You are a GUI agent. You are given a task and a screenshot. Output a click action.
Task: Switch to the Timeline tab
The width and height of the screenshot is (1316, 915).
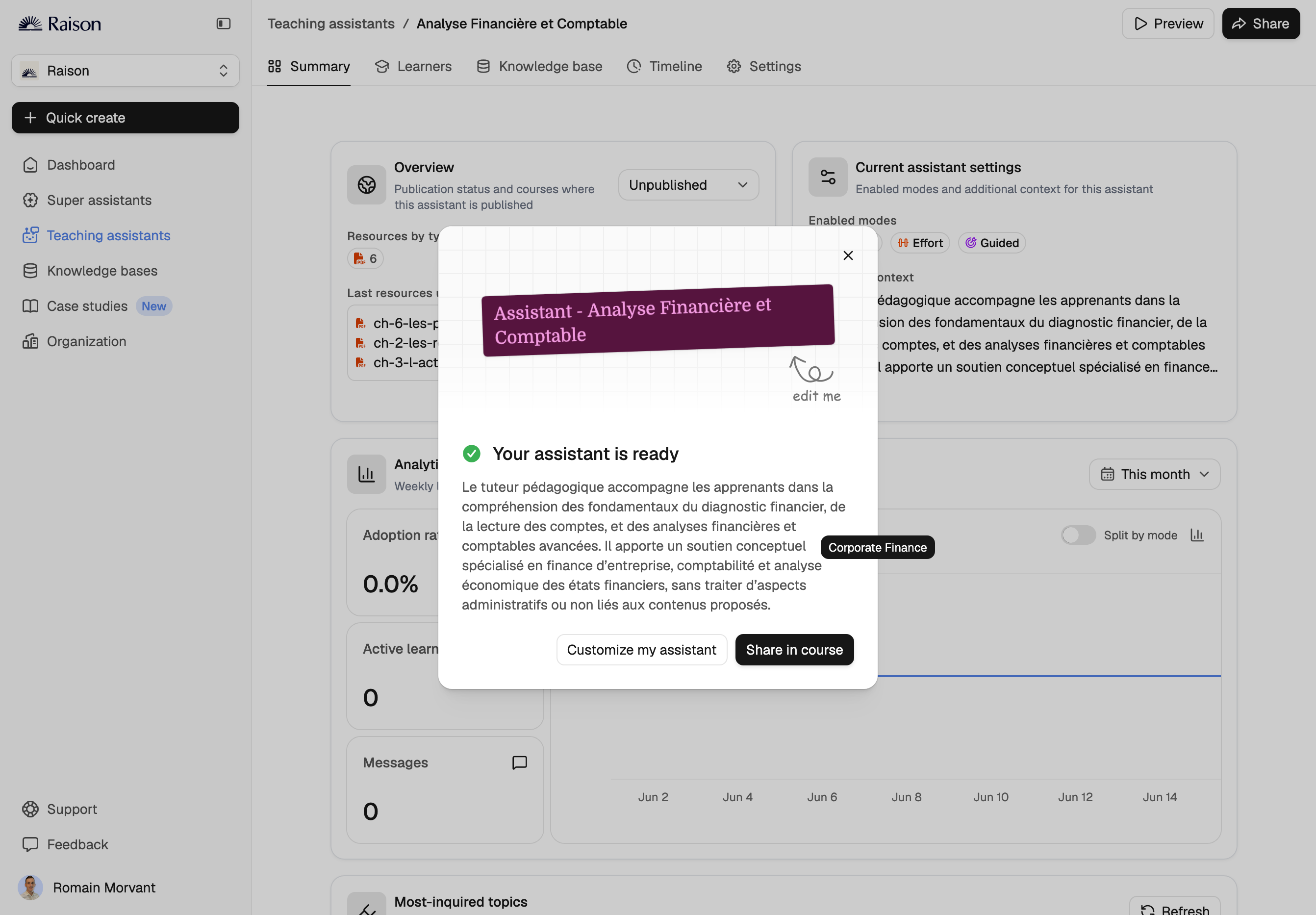[x=664, y=67]
